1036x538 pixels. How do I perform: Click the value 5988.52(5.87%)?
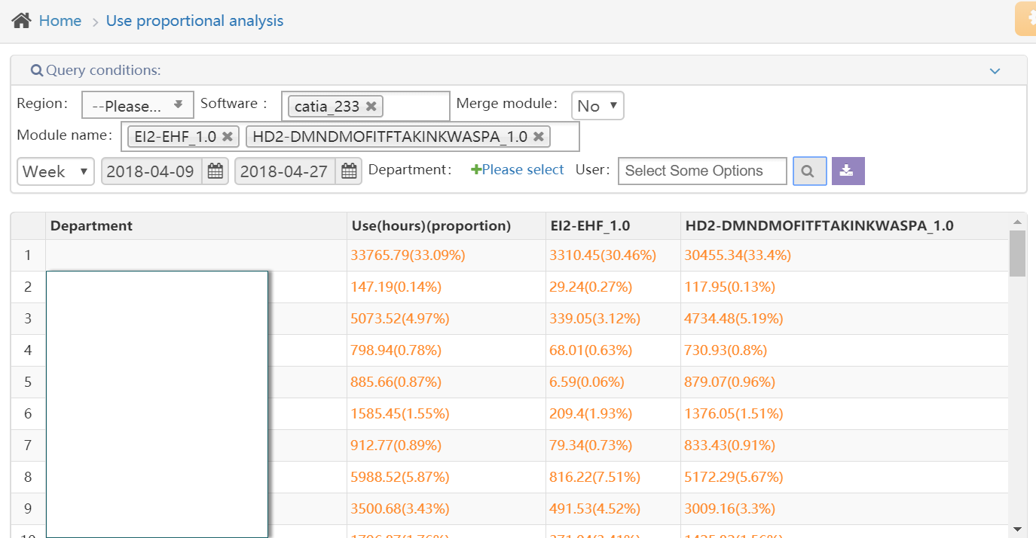pos(400,477)
